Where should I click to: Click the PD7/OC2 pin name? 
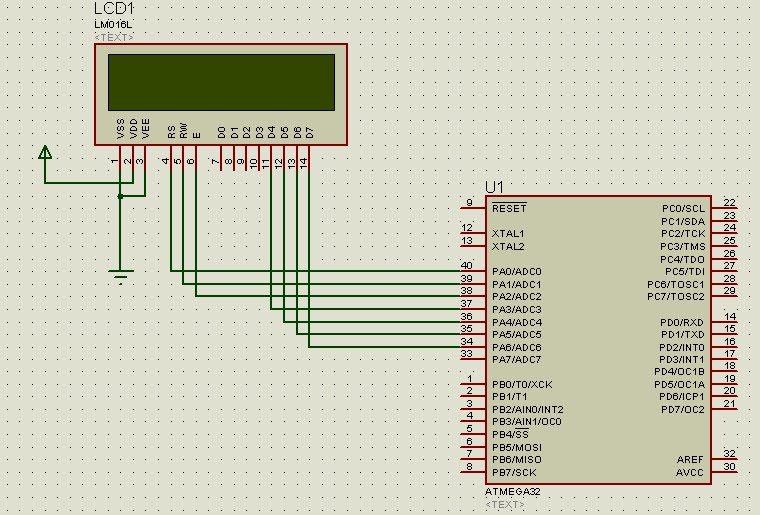[682, 409]
